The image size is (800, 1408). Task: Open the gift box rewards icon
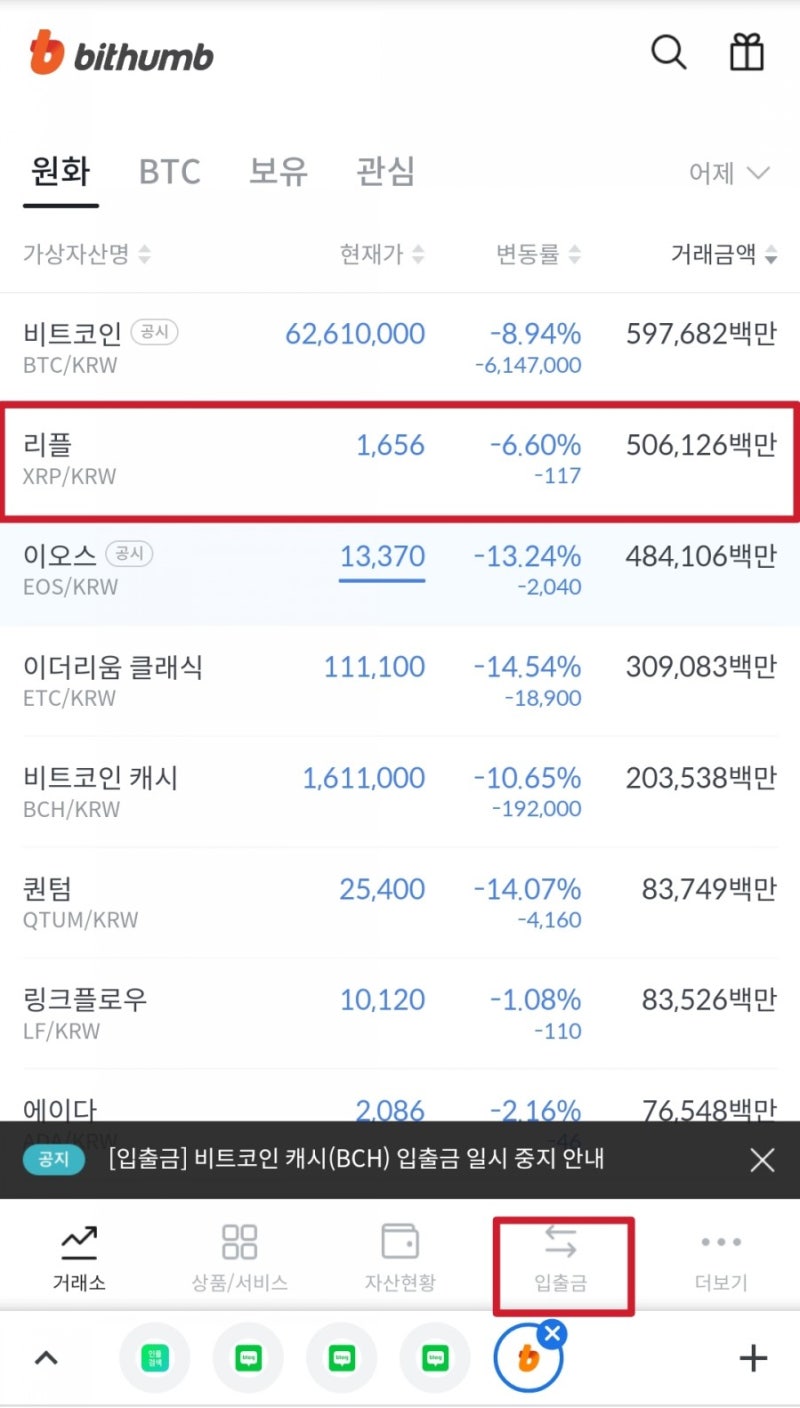pyautogui.click(x=747, y=52)
